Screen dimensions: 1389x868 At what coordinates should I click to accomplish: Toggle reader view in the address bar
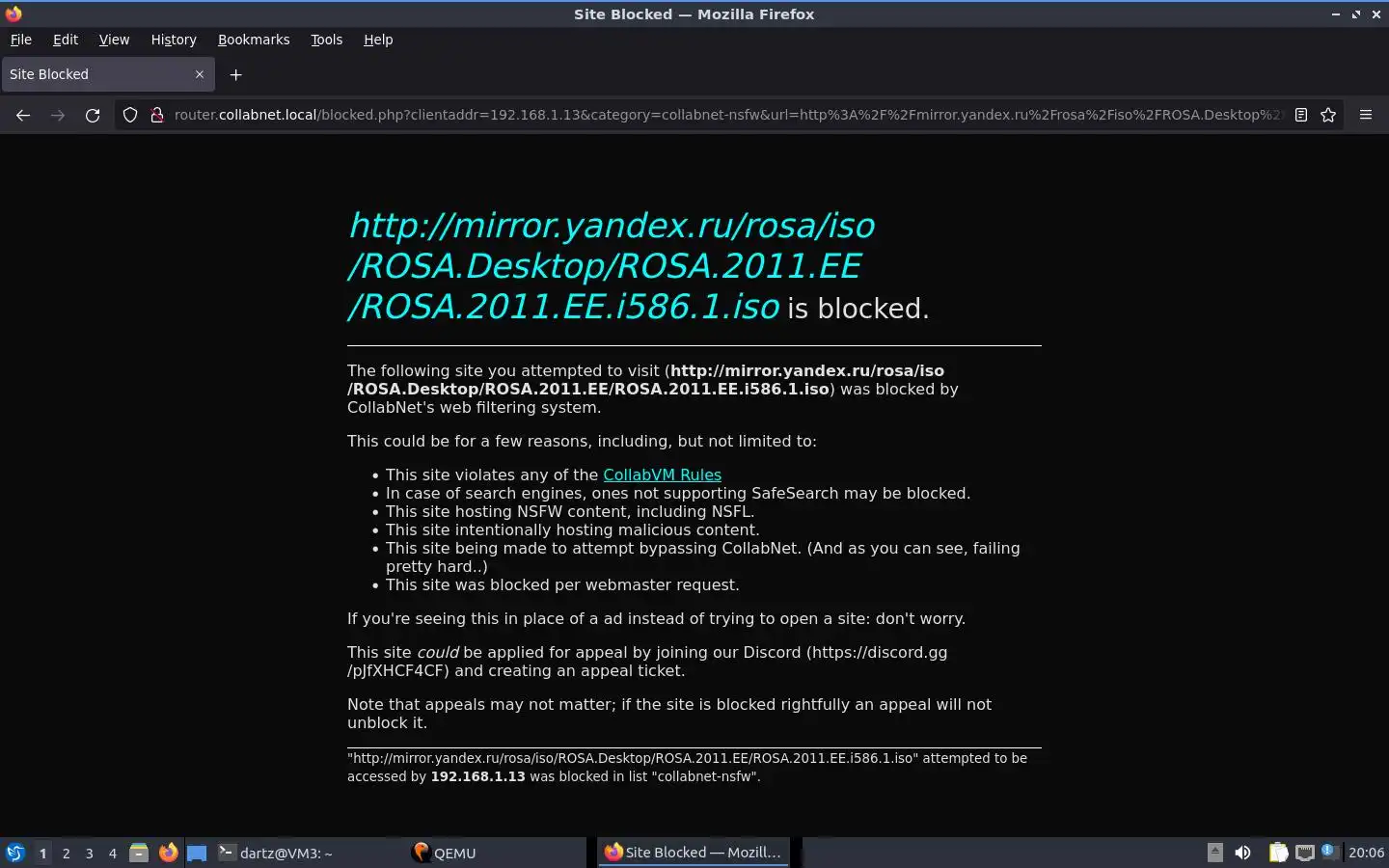point(1300,115)
